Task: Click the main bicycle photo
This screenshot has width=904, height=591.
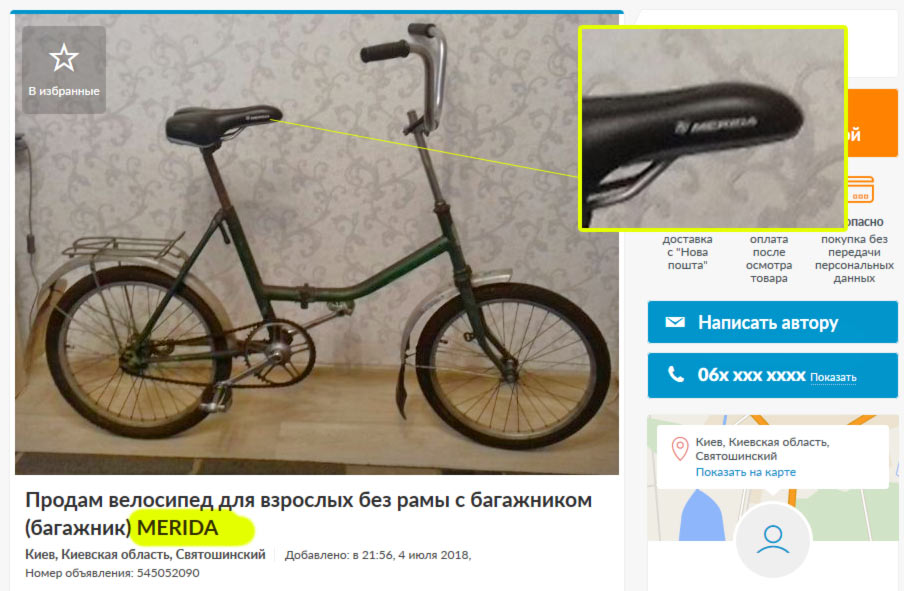Action: coord(317,244)
